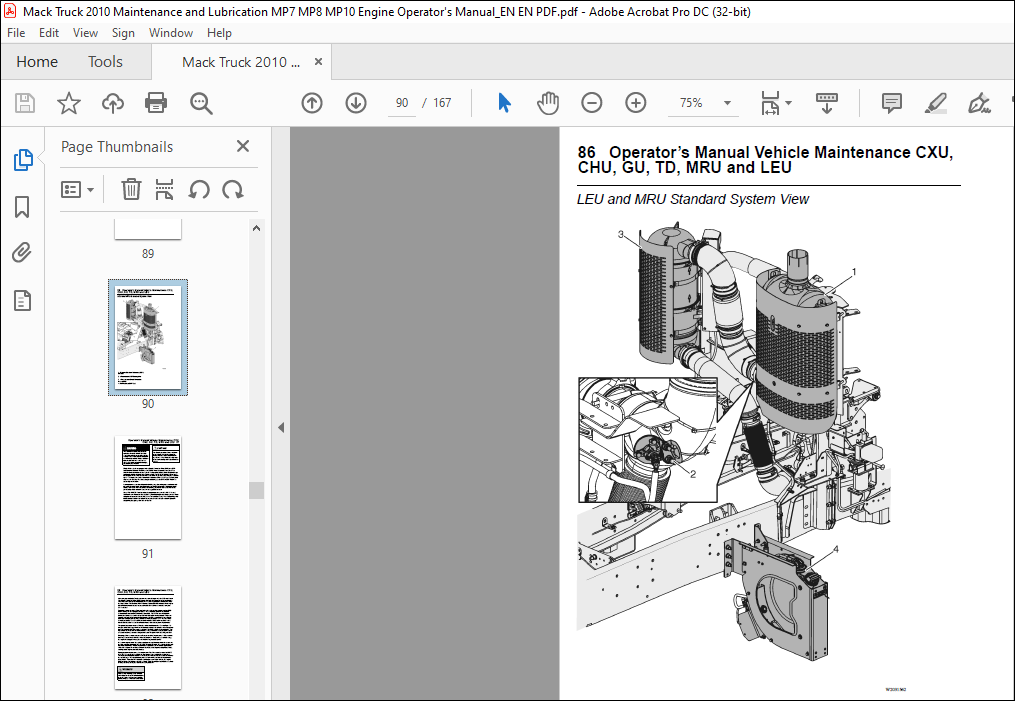Add a sticky note comment
The width and height of the screenshot is (1015, 701).
892,103
